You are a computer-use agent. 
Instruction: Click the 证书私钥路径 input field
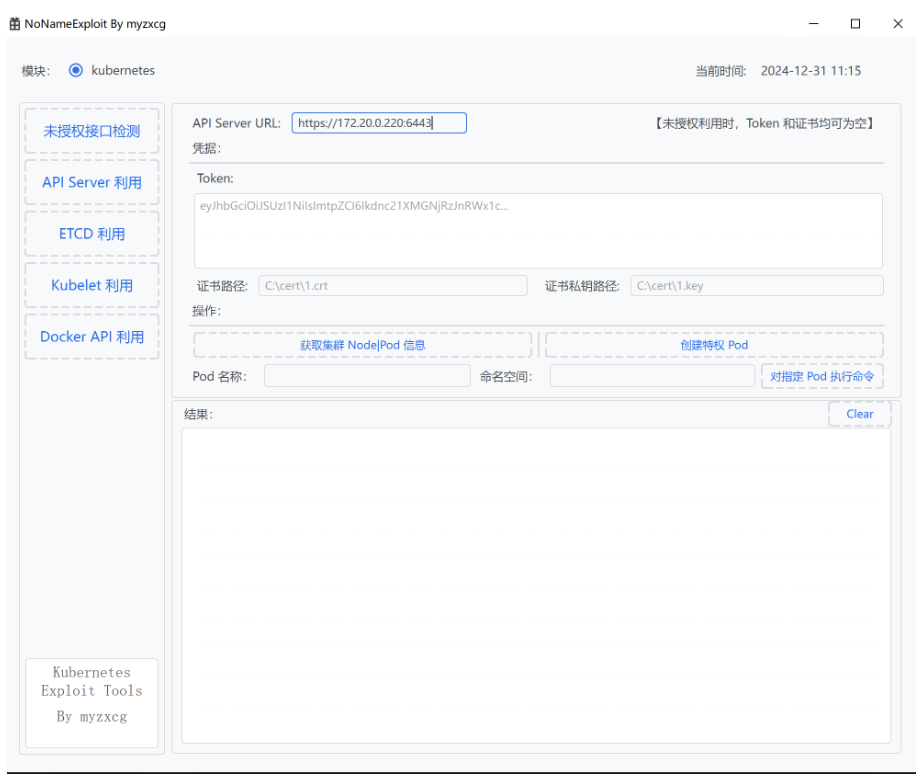coord(757,286)
